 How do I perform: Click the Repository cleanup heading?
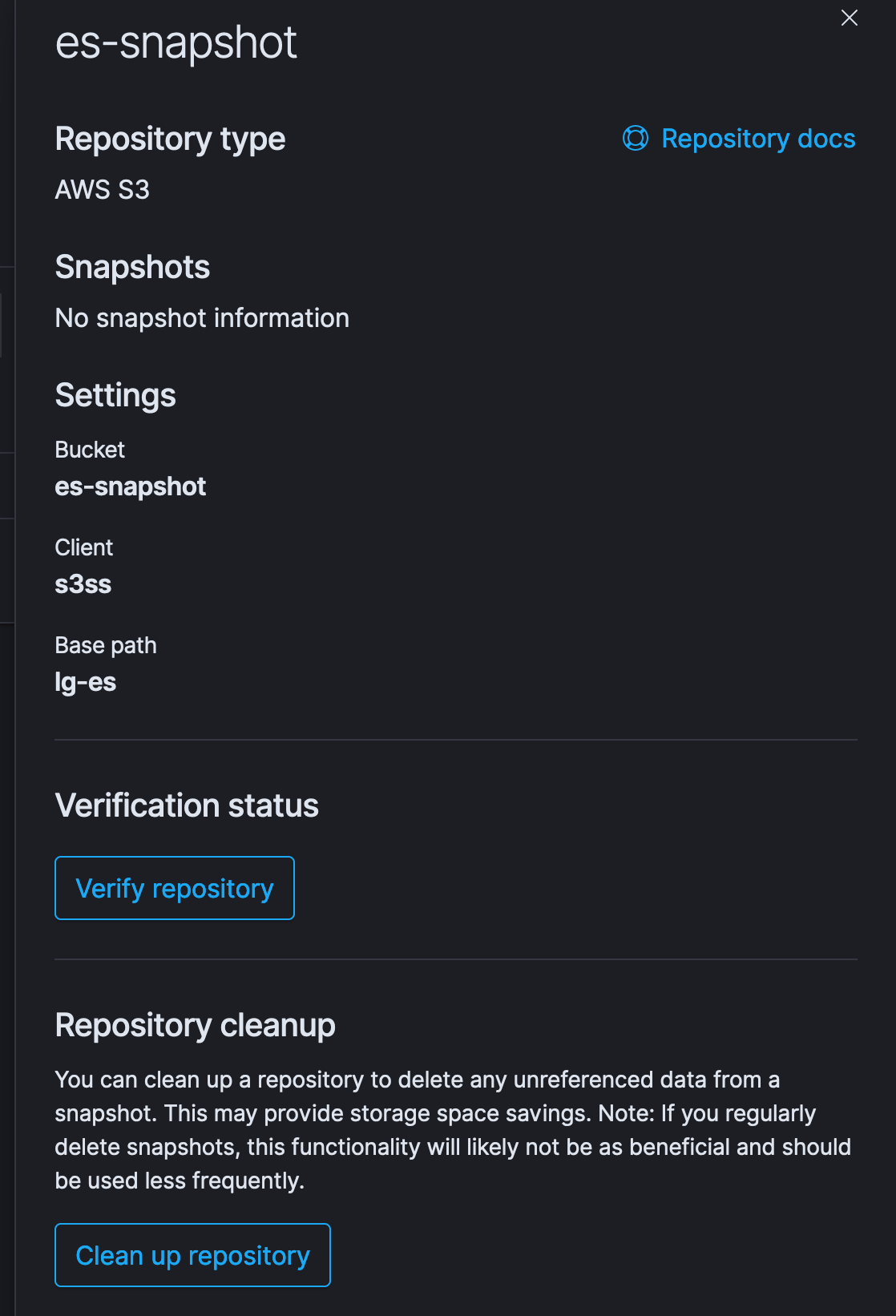pos(195,1024)
